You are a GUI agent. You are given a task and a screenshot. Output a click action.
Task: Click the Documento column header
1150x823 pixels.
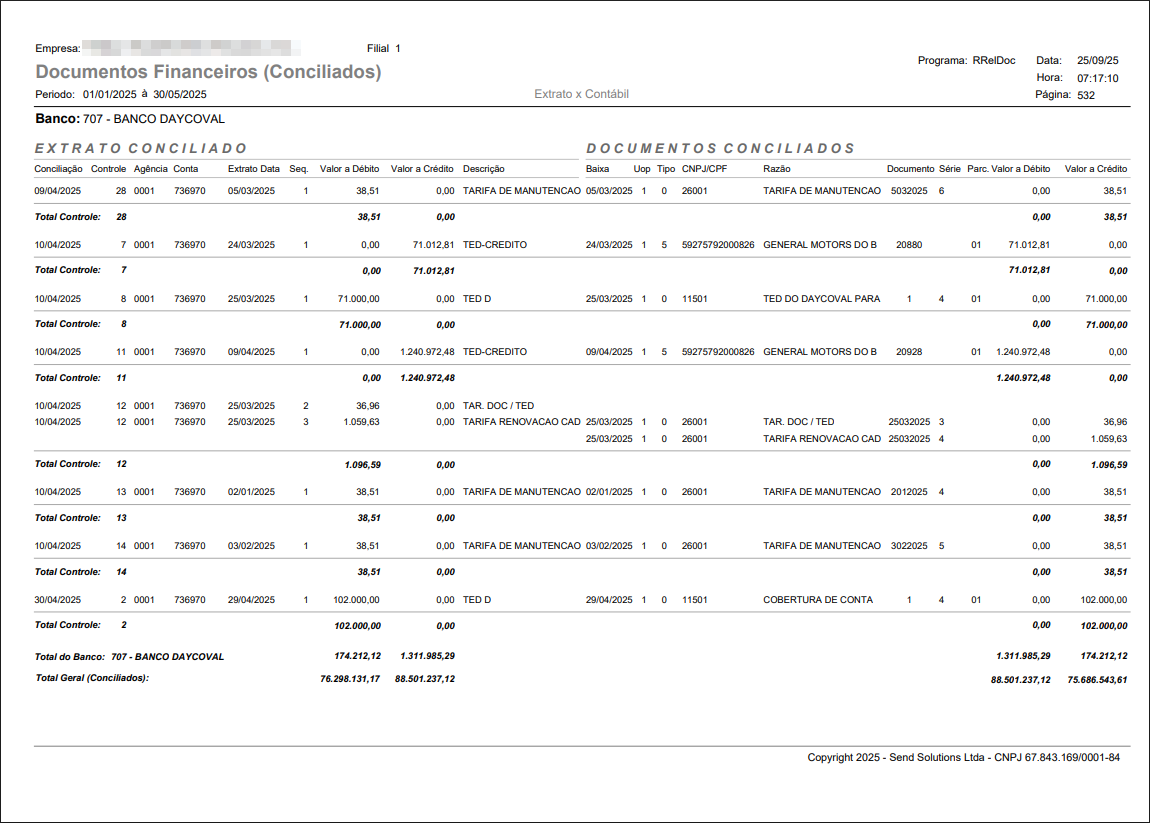(x=910, y=169)
